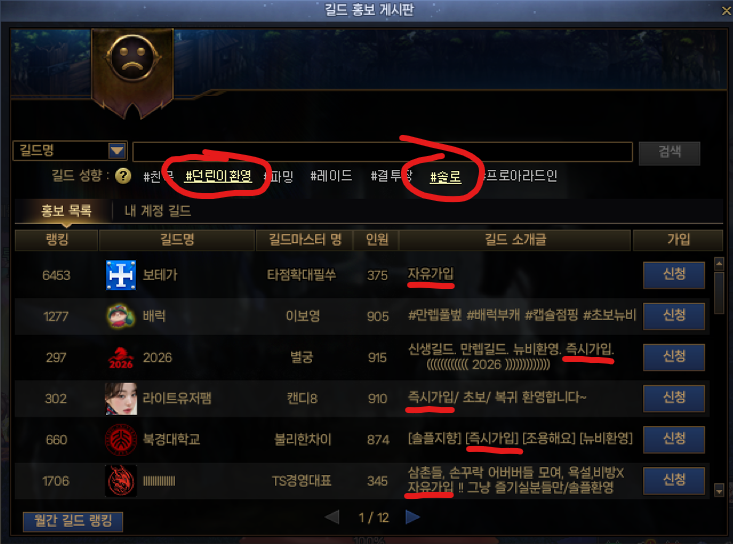This screenshot has height=544, width=733.
Task: Toggle the #솔로 guild tendency tag
Action: (446, 177)
